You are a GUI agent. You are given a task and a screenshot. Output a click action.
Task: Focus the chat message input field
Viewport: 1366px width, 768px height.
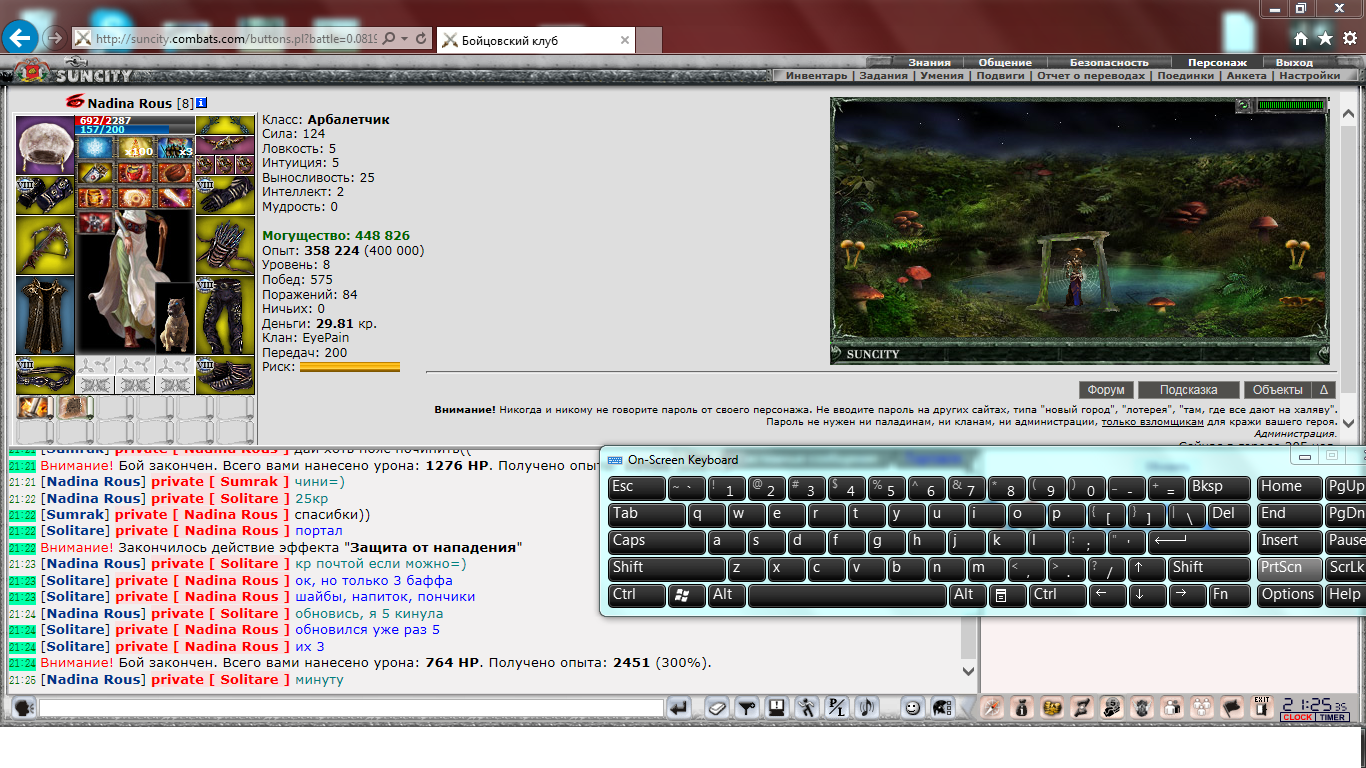(x=351, y=708)
